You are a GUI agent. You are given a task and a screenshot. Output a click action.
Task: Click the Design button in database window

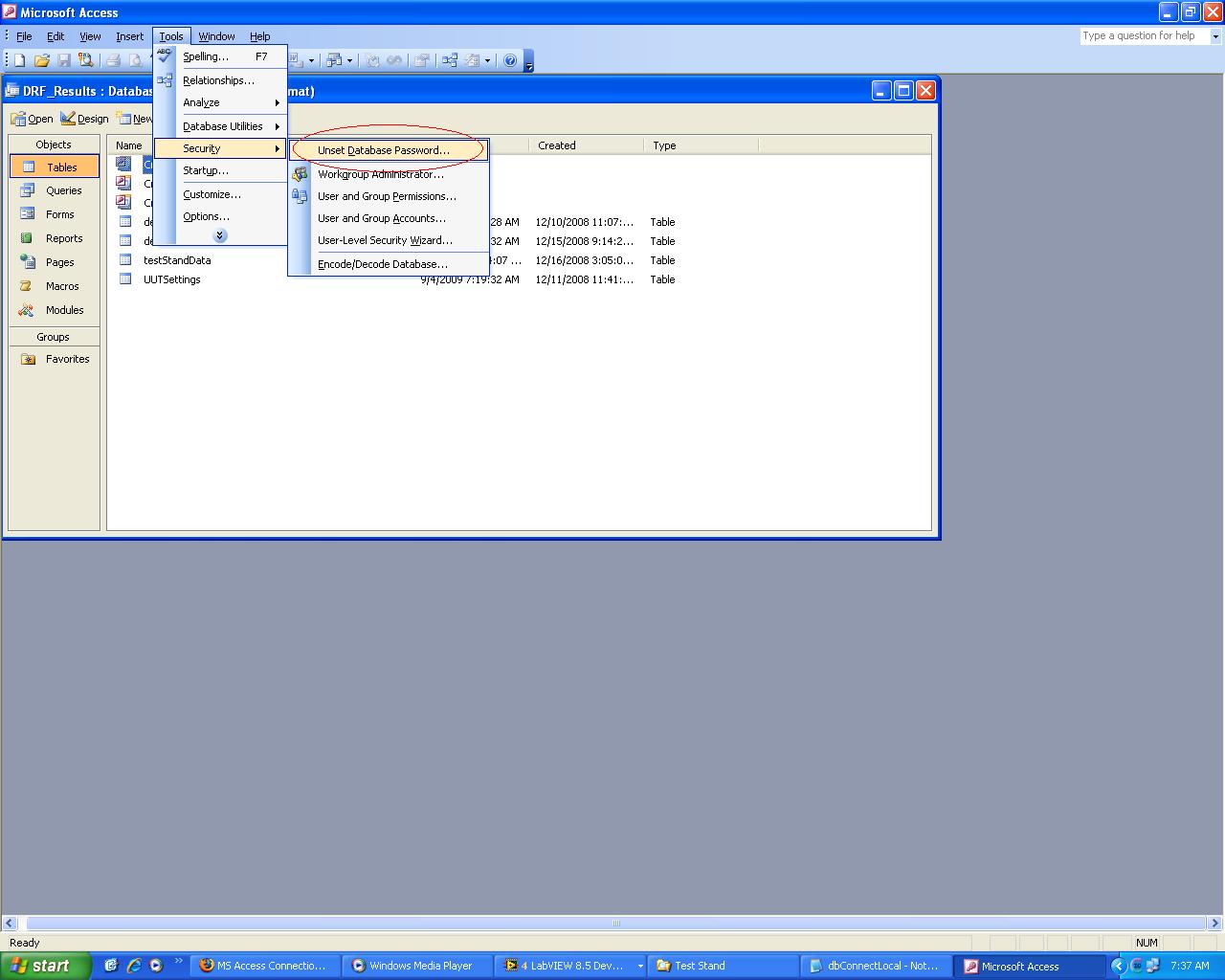click(x=84, y=119)
